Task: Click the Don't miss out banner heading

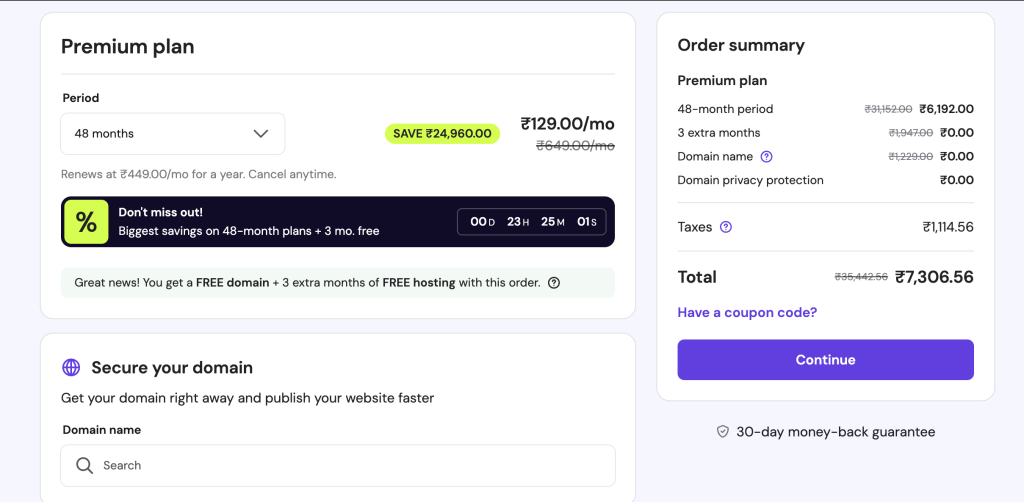Action: point(160,212)
